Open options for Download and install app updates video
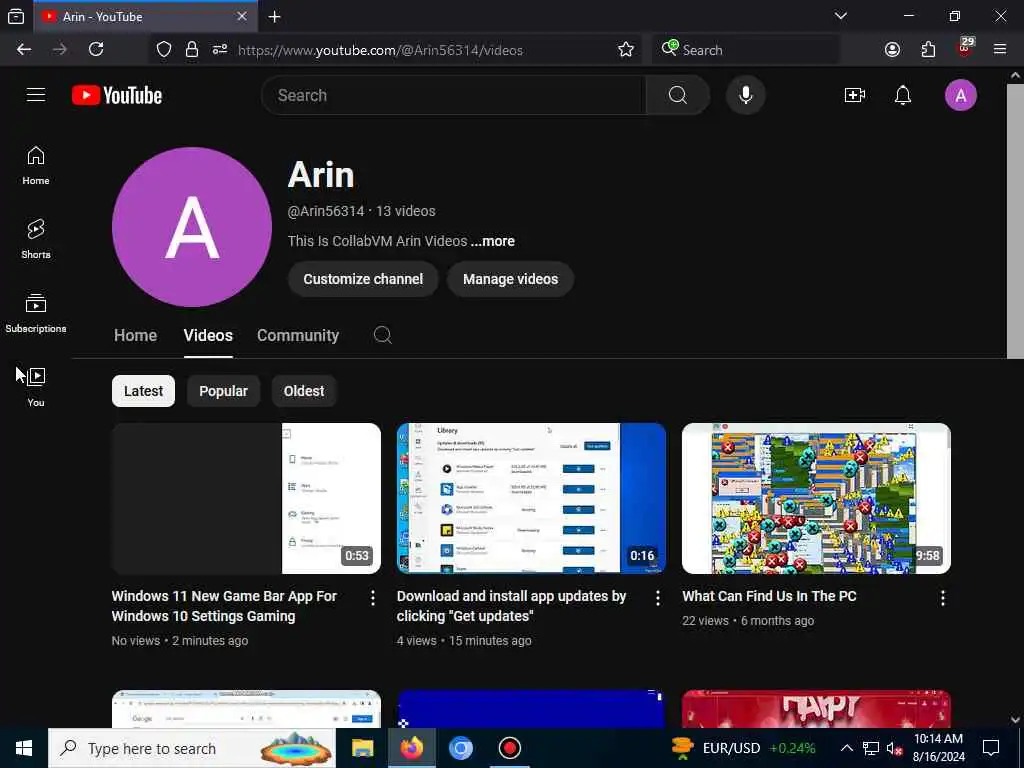The image size is (1024, 768). (x=658, y=598)
